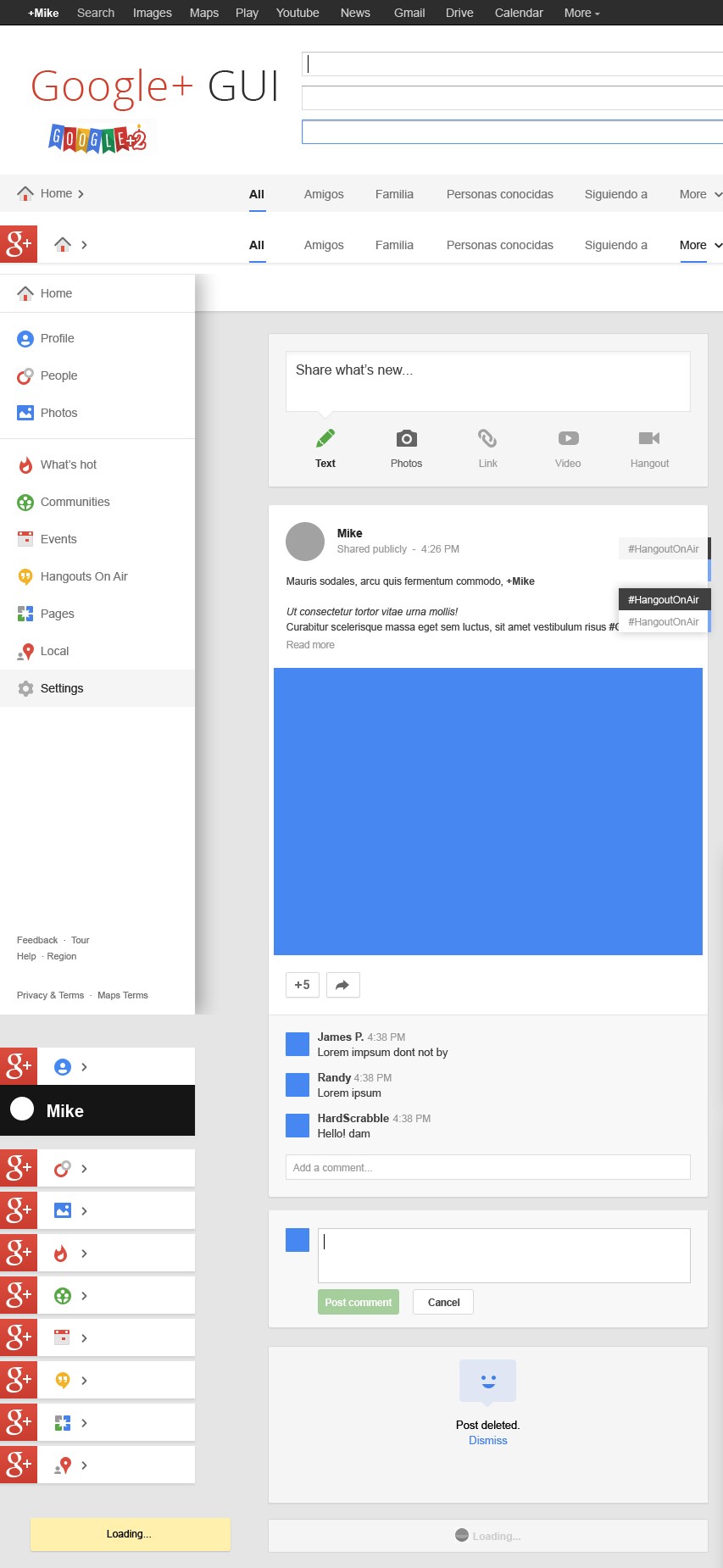The width and height of the screenshot is (723, 1568).
Task: Select the green Text pencil icon
Action: click(x=325, y=438)
